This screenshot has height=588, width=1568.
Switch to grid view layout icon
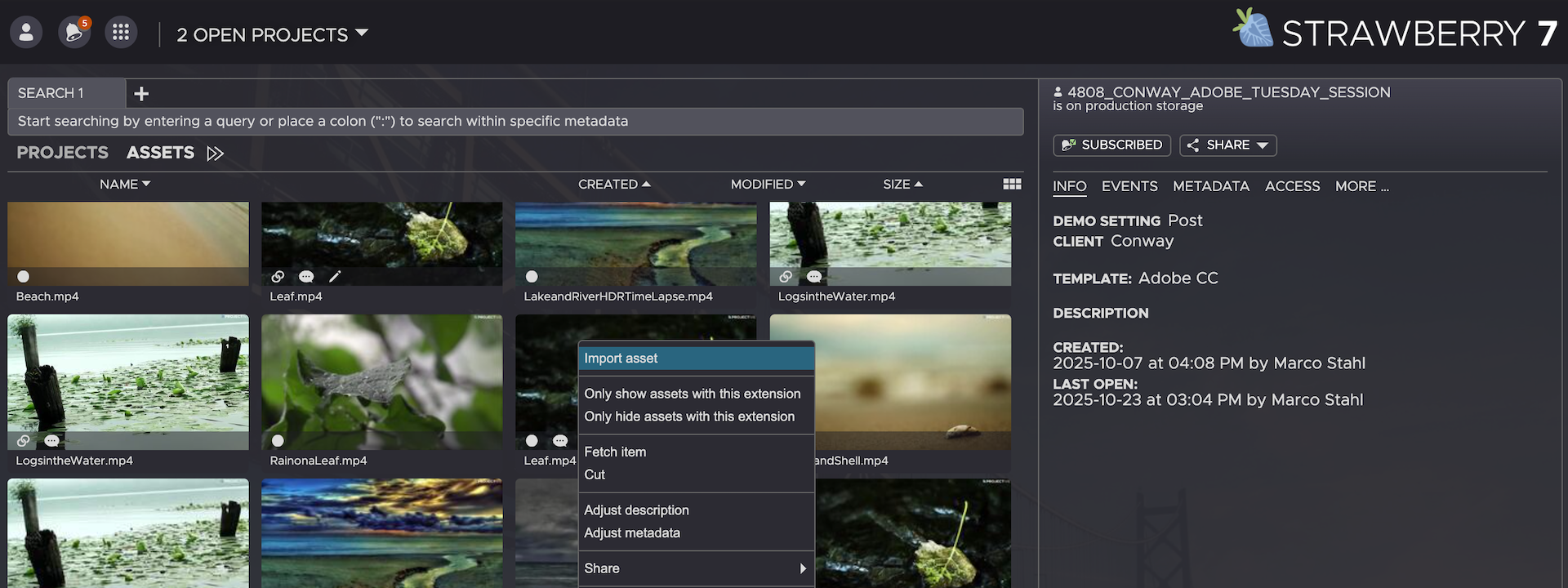[x=1012, y=185]
